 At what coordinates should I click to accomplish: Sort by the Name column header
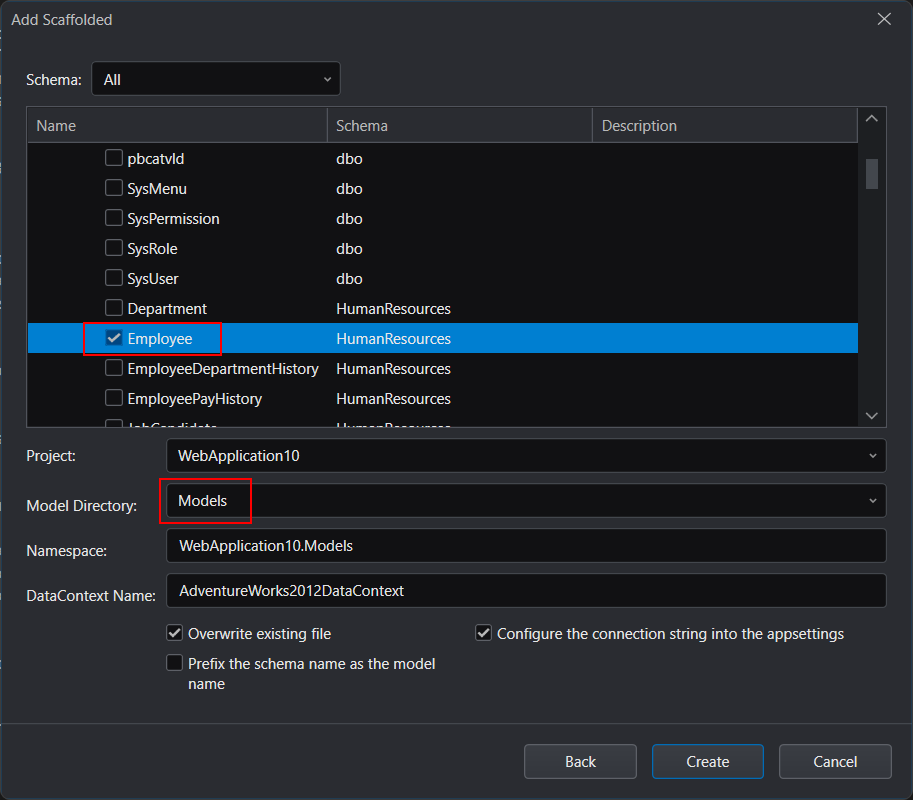[x=177, y=126]
